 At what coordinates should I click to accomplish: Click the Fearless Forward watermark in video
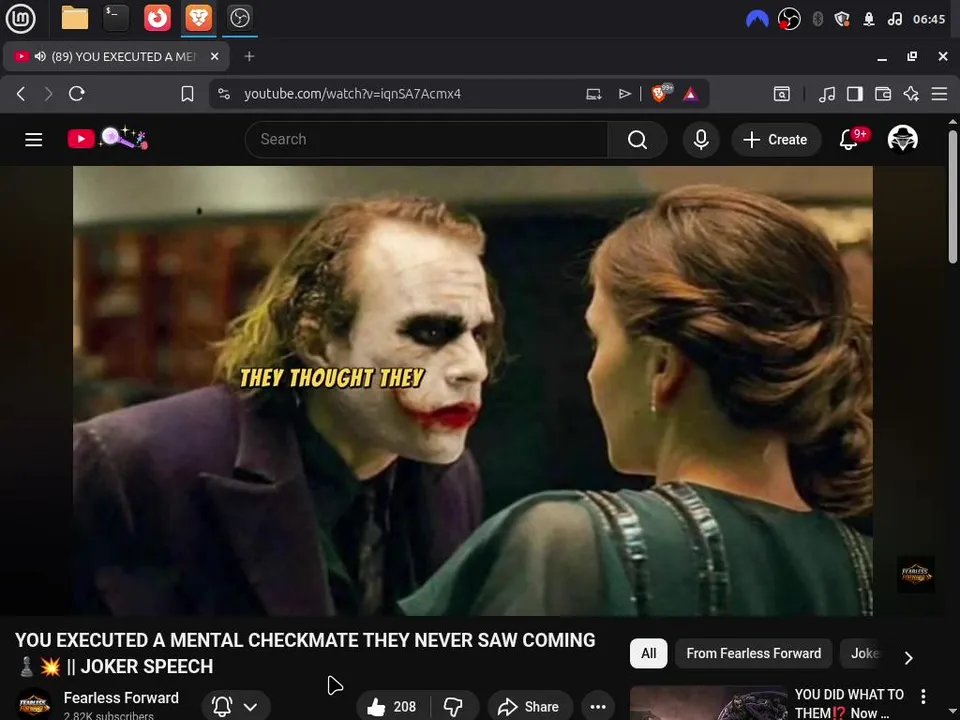(x=916, y=574)
